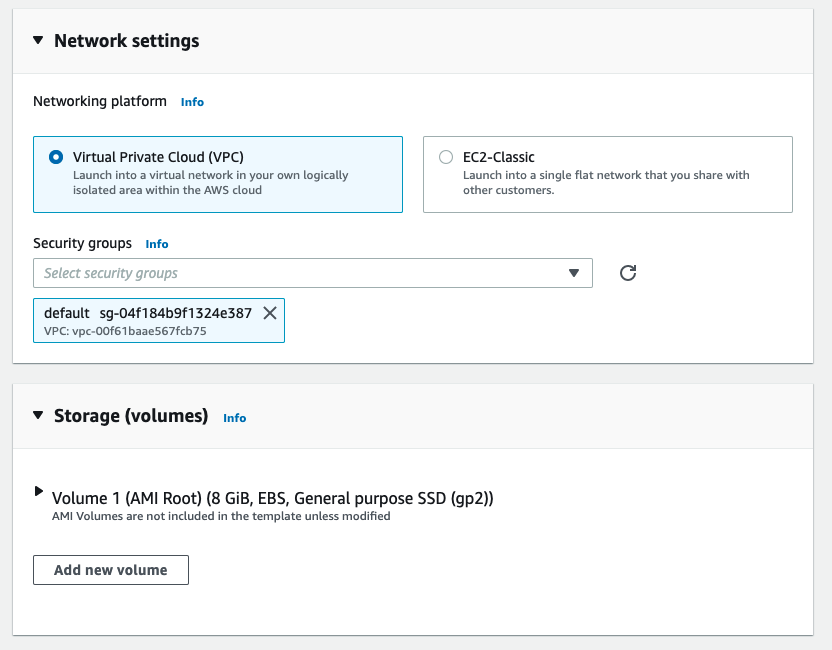
Task: Click the sg-04f184b9f1324e387 group ID
Action: pyautogui.click(x=176, y=313)
